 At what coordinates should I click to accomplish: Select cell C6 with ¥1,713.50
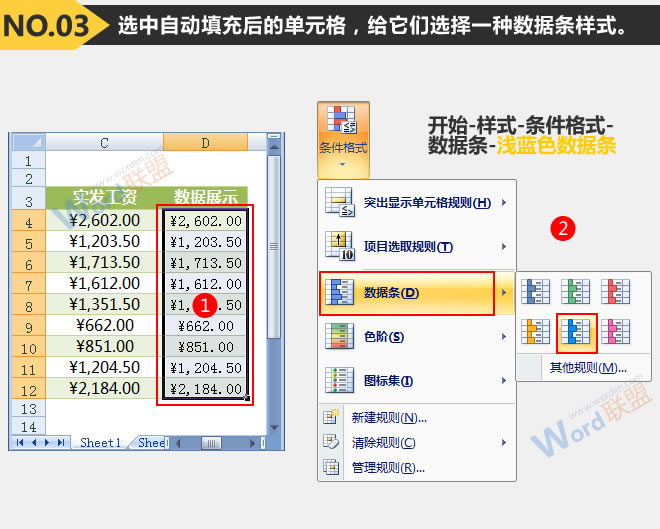pyautogui.click(x=104, y=262)
